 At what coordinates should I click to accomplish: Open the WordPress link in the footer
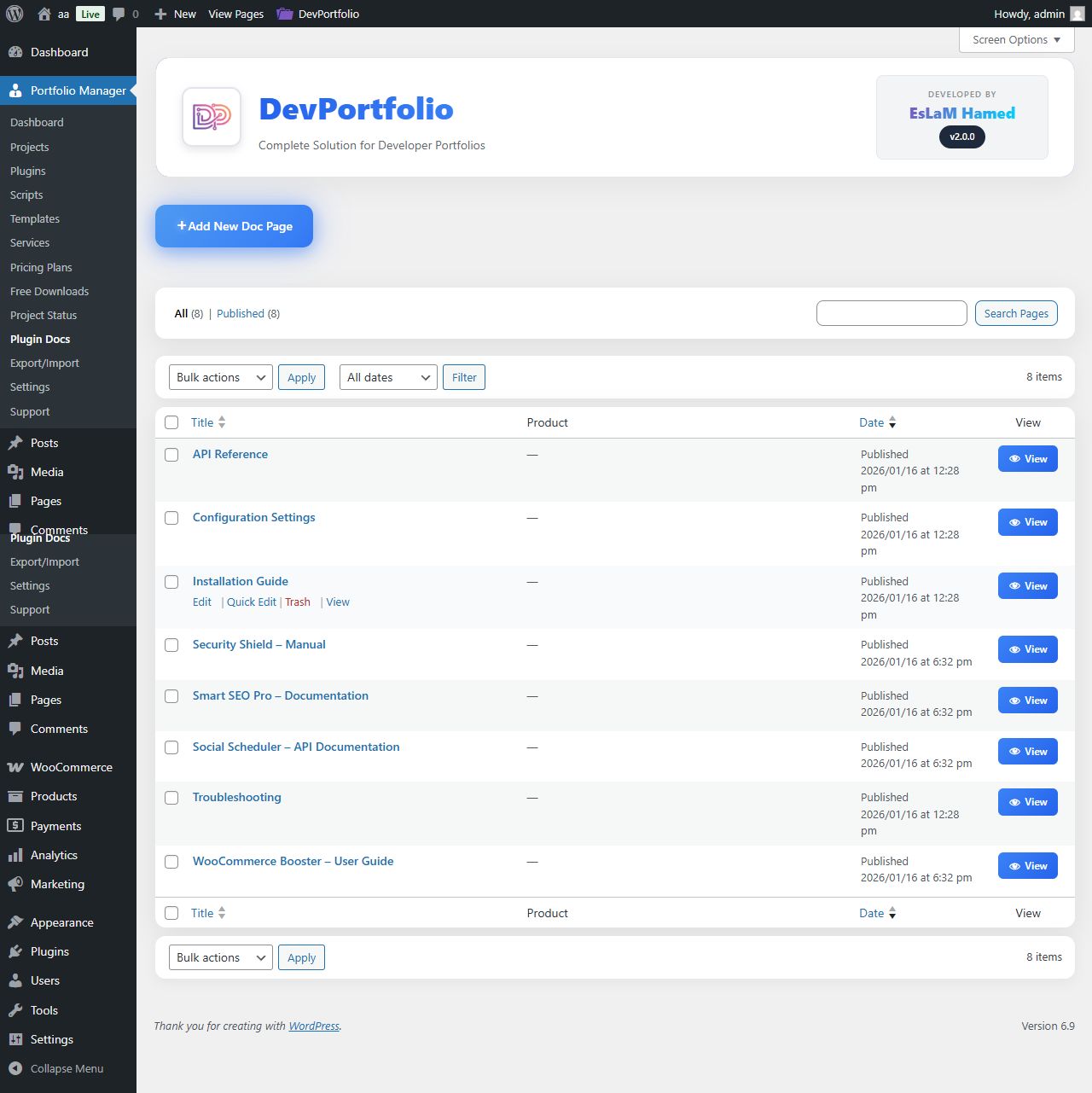pyautogui.click(x=314, y=1026)
